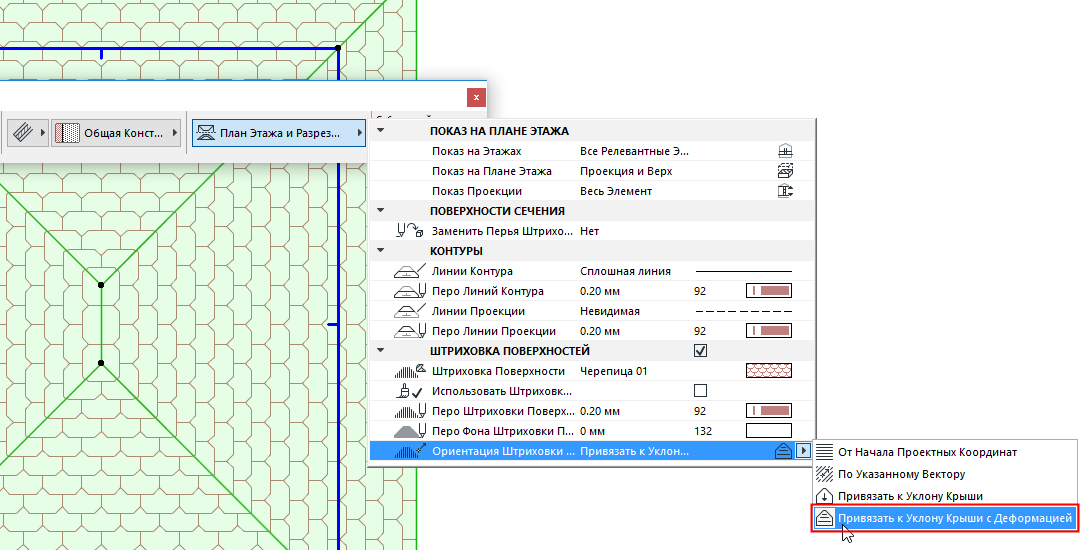The height and width of the screenshot is (550, 1087).
Task: Click 0.20 мм in Перо Линий Контура row
Action: (600, 291)
